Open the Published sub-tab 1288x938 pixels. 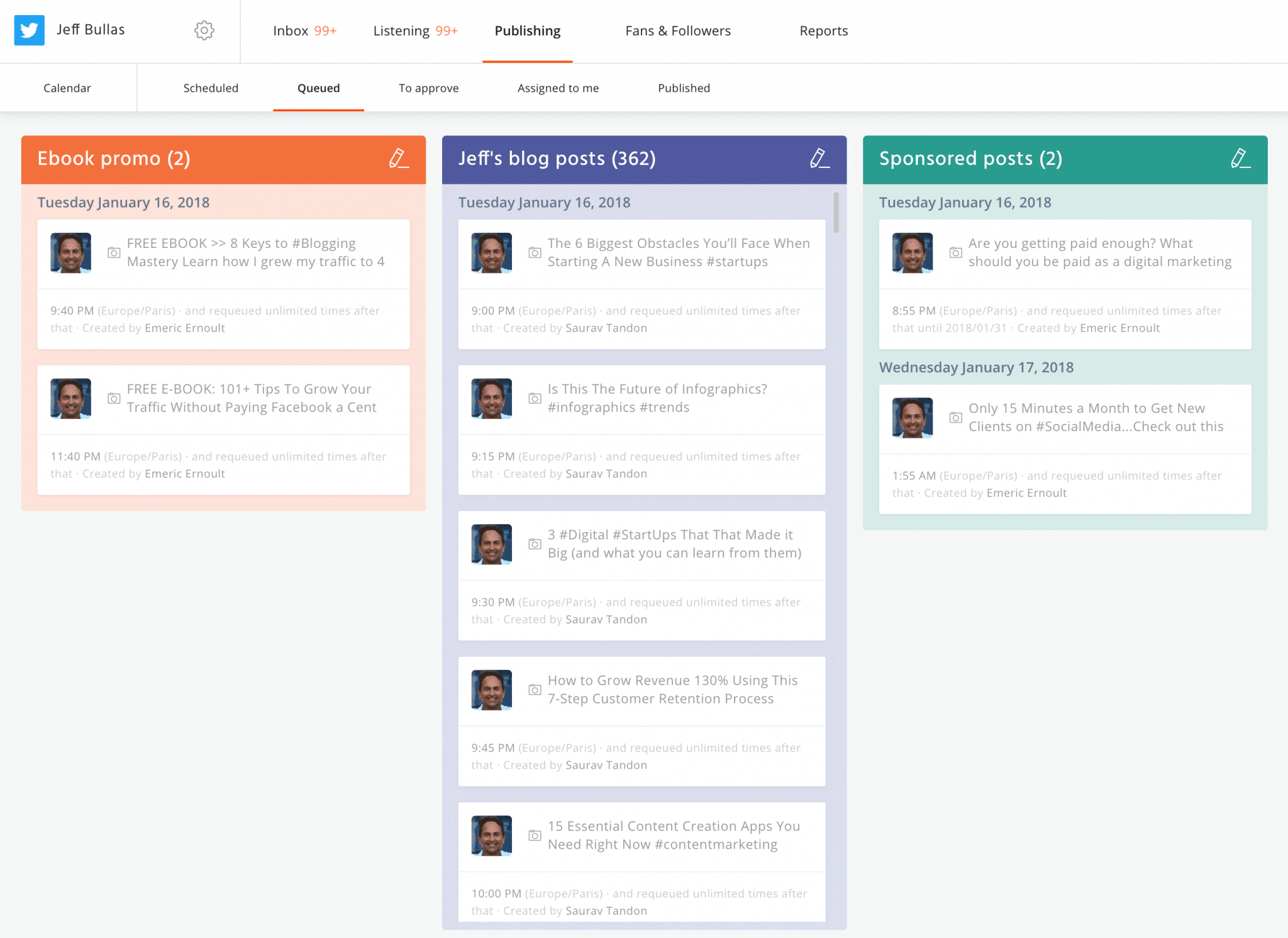[684, 88]
